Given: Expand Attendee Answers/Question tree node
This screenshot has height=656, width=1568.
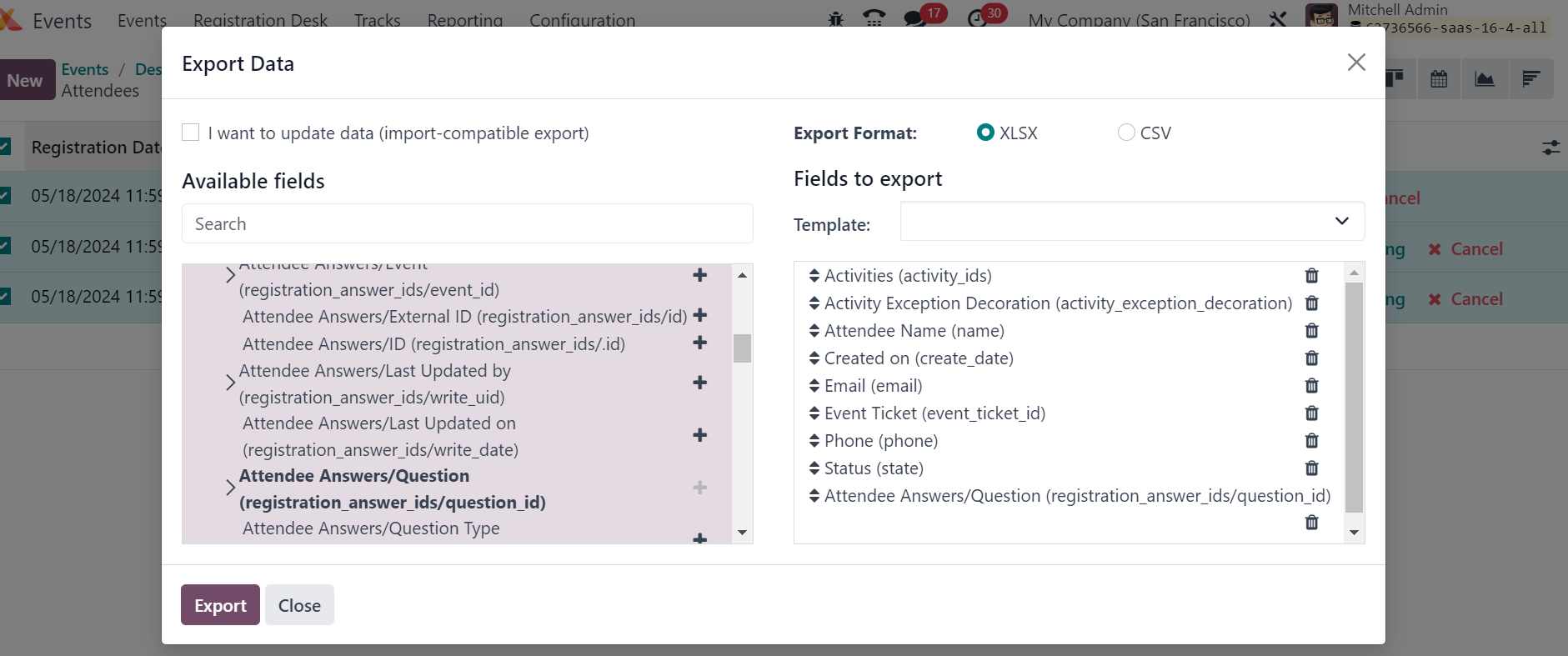Looking at the screenshot, I should pos(230,488).
